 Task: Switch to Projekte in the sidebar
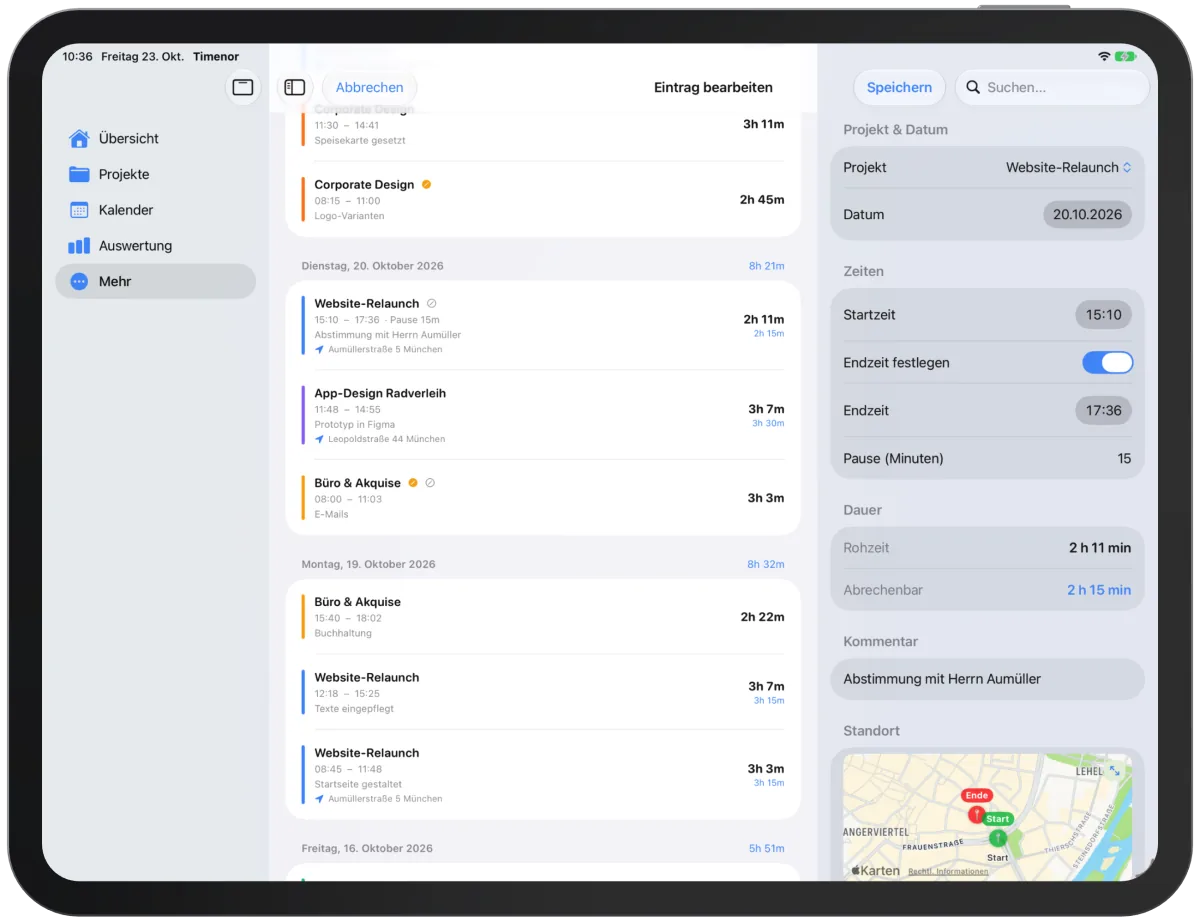(155, 174)
